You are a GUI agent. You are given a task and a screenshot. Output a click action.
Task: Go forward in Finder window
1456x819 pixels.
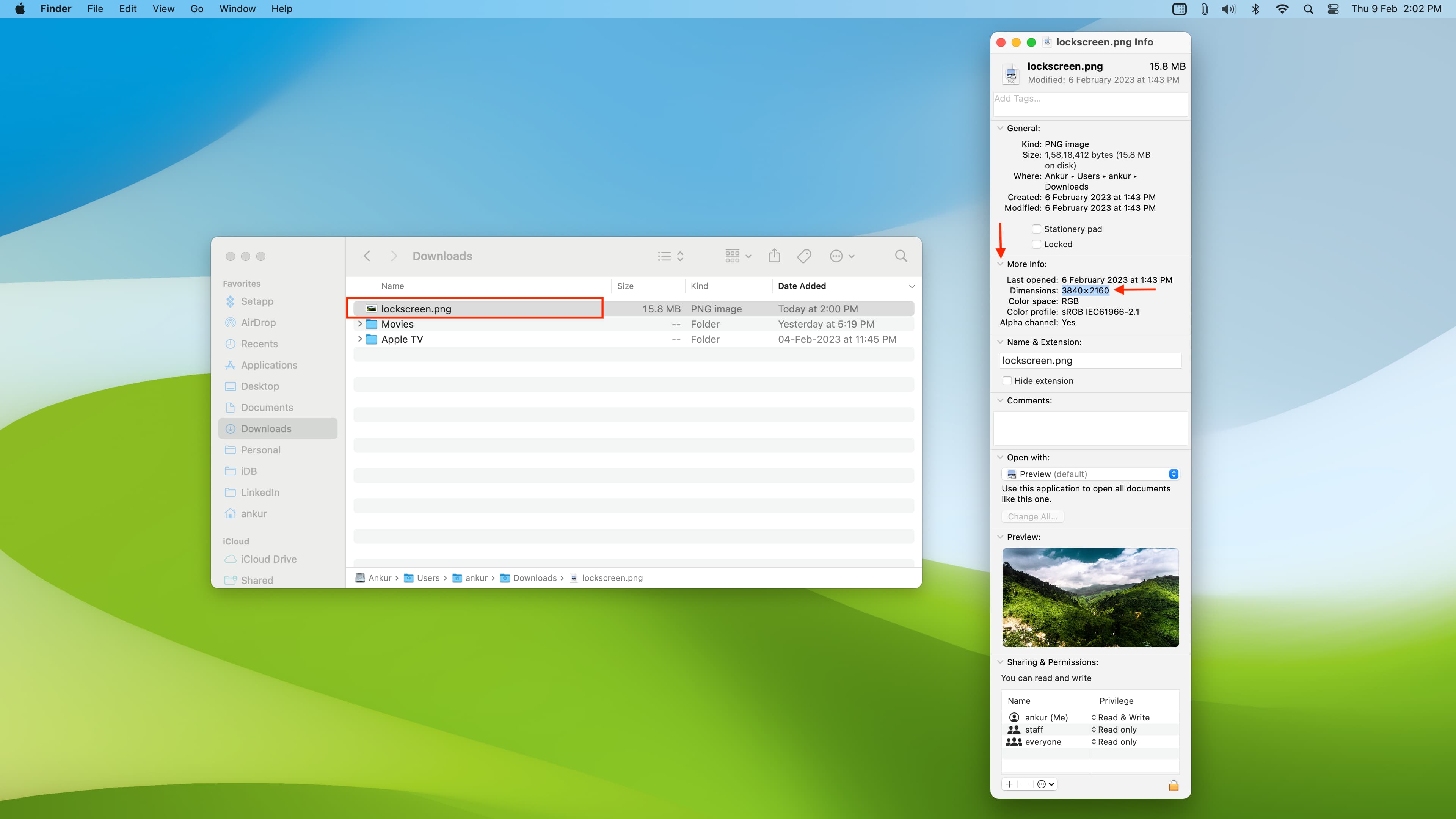pos(394,256)
